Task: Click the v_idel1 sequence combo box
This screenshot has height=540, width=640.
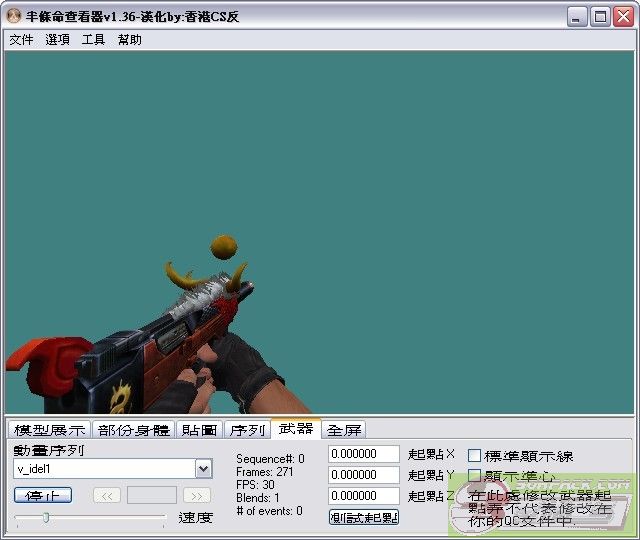Action: click(x=104, y=469)
